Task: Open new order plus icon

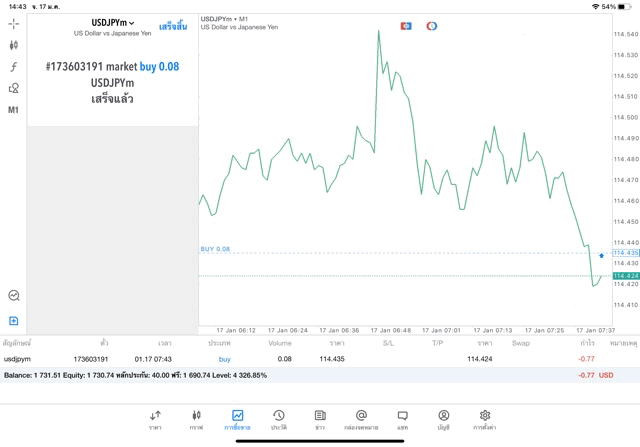Action: coord(13,321)
